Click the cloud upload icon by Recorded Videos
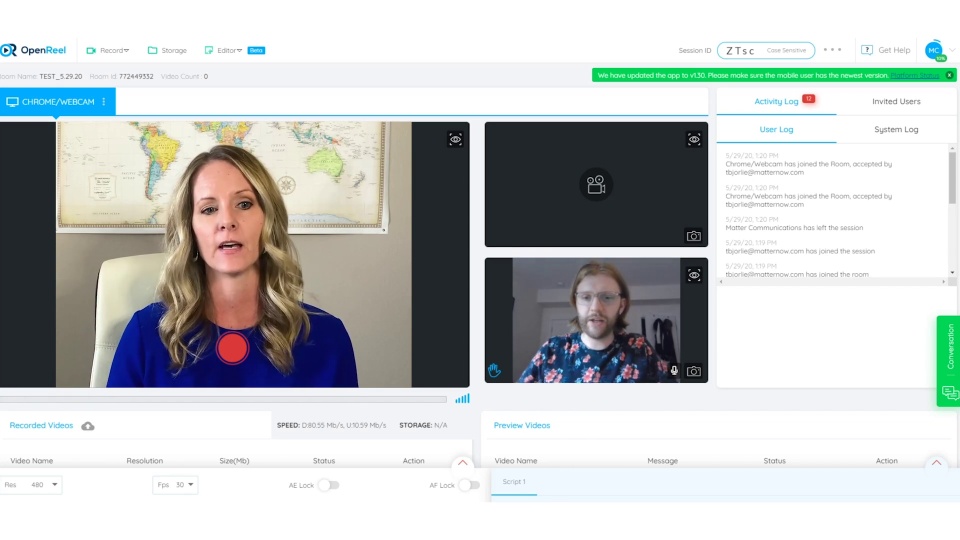The height and width of the screenshot is (540, 960). (x=88, y=426)
